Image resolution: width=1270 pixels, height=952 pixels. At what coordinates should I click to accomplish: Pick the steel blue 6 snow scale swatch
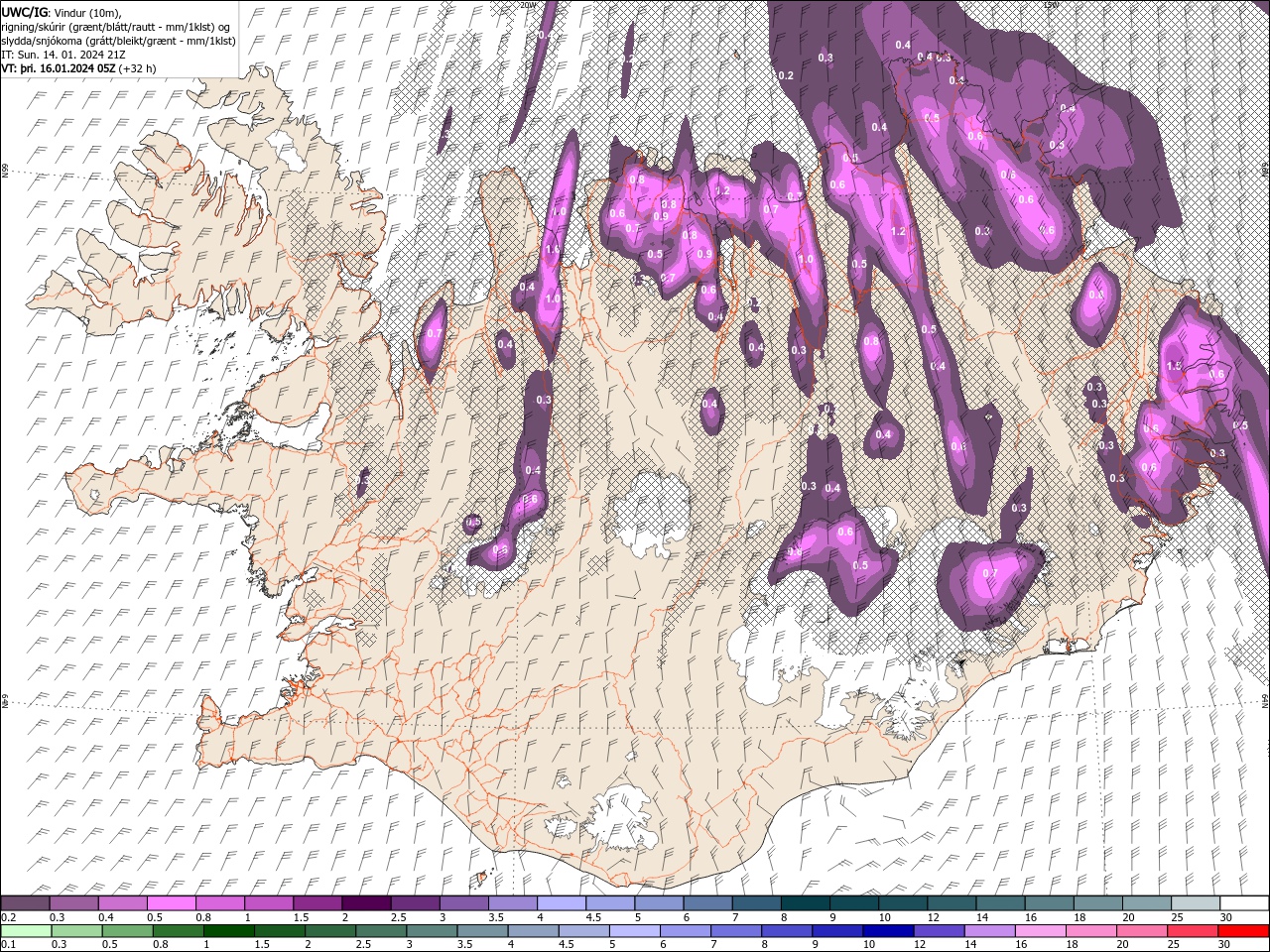(706, 903)
